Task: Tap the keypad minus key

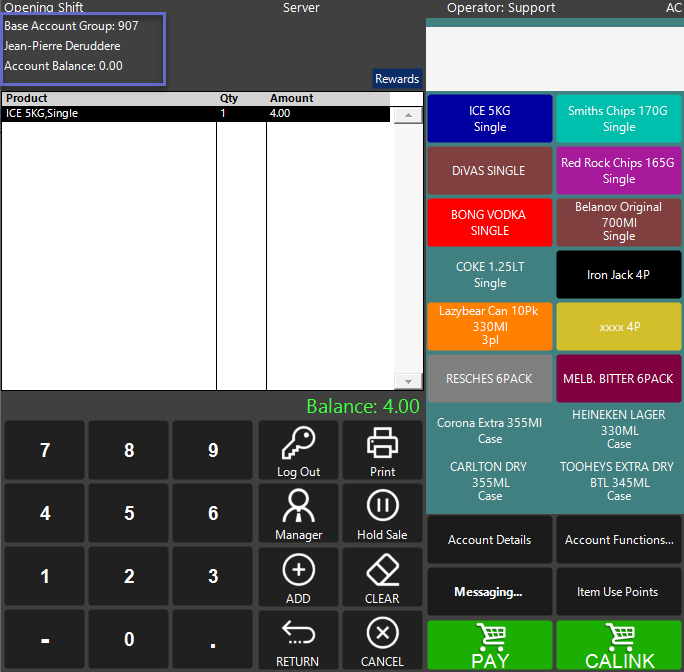Action: (44, 639)
